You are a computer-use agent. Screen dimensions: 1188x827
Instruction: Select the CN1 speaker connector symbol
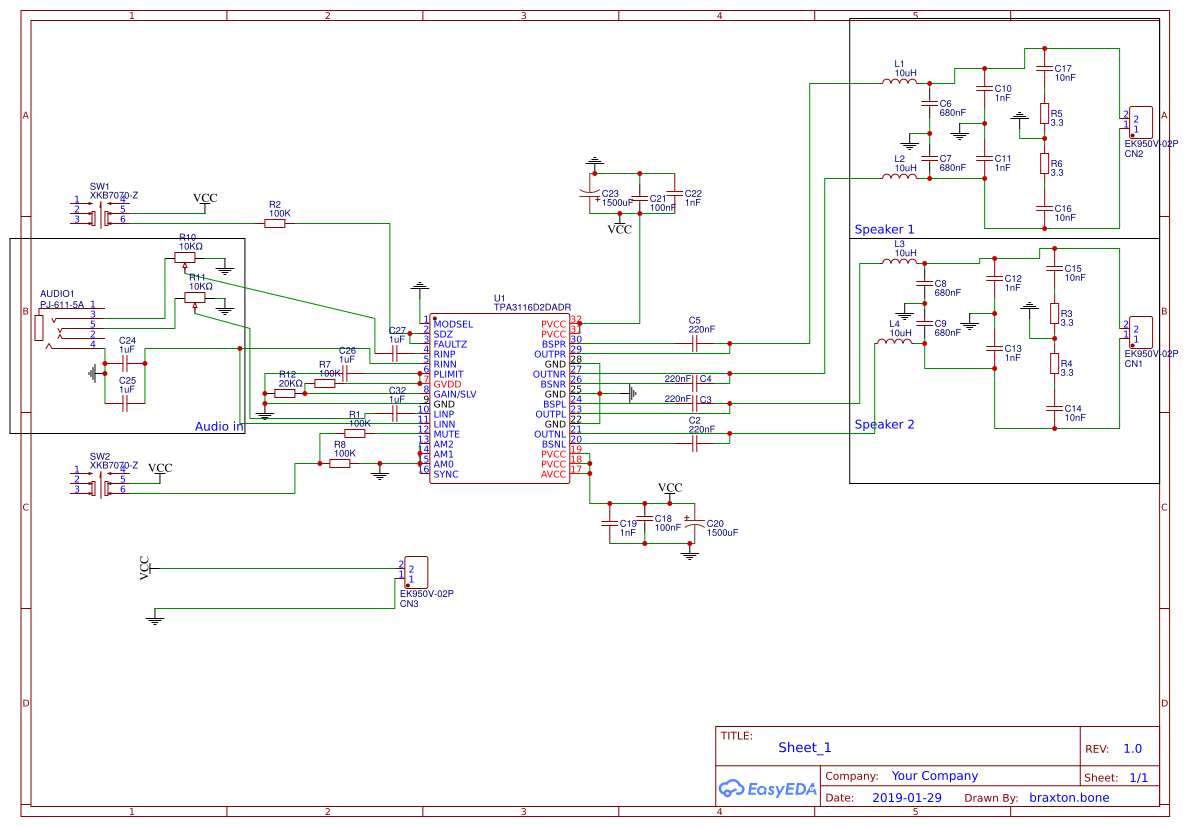click(1140, 333)
